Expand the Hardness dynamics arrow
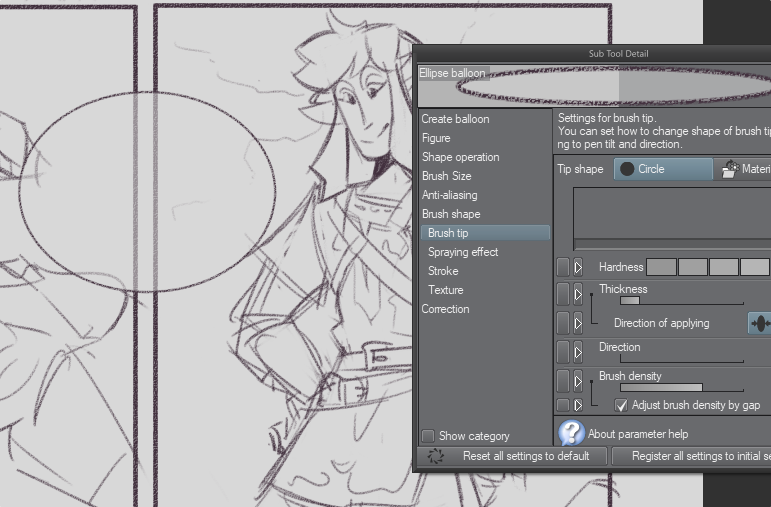Image resolution: width=771 pixels, height=507 pixels. click(x=578, y=267)
